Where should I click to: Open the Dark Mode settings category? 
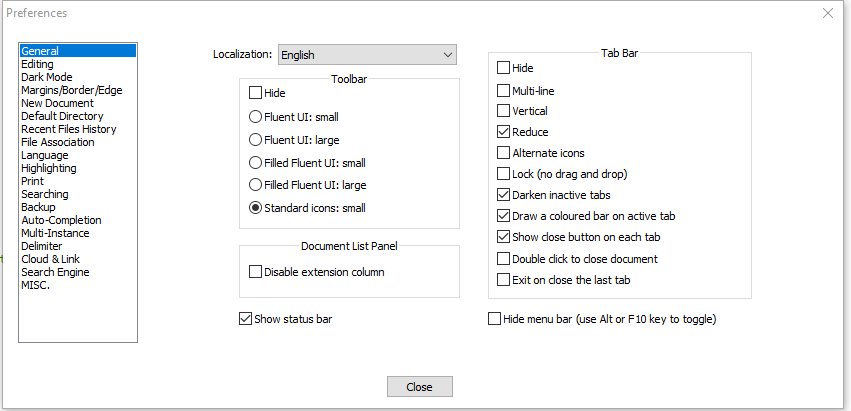coord(47,77)
